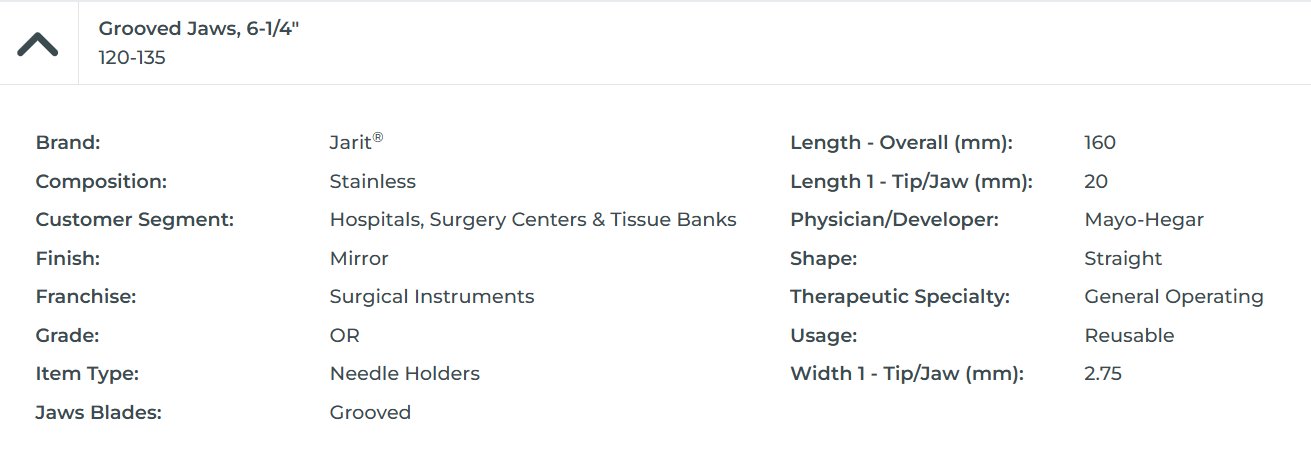This screenshot has width=1311, height=469.
Task: Click the Needle Holders item type value
Action: [405, 374]
